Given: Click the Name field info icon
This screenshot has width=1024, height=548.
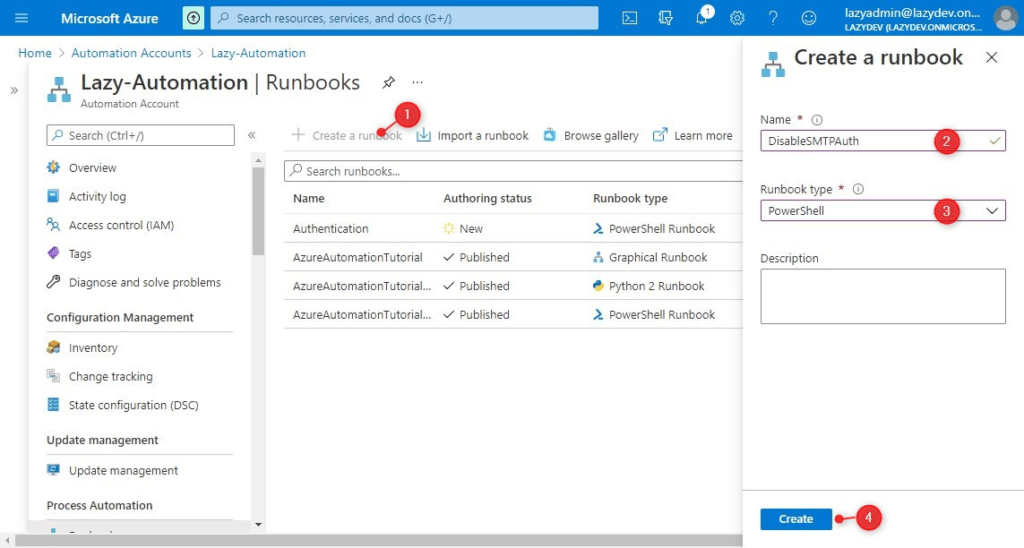Looking at the screenshot, I should point(817,120).
